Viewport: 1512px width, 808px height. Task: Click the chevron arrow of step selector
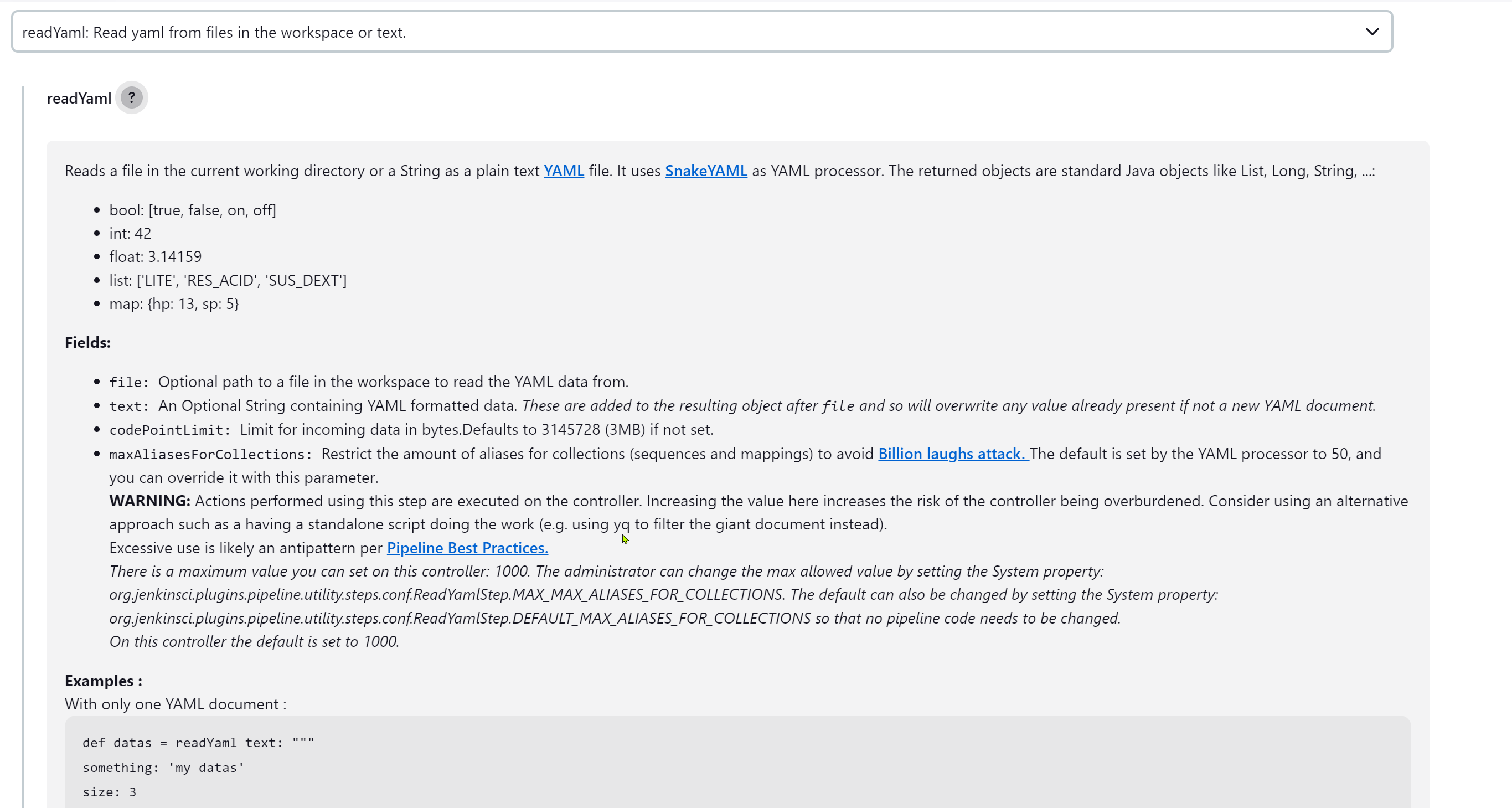[x=1372, y=32]
